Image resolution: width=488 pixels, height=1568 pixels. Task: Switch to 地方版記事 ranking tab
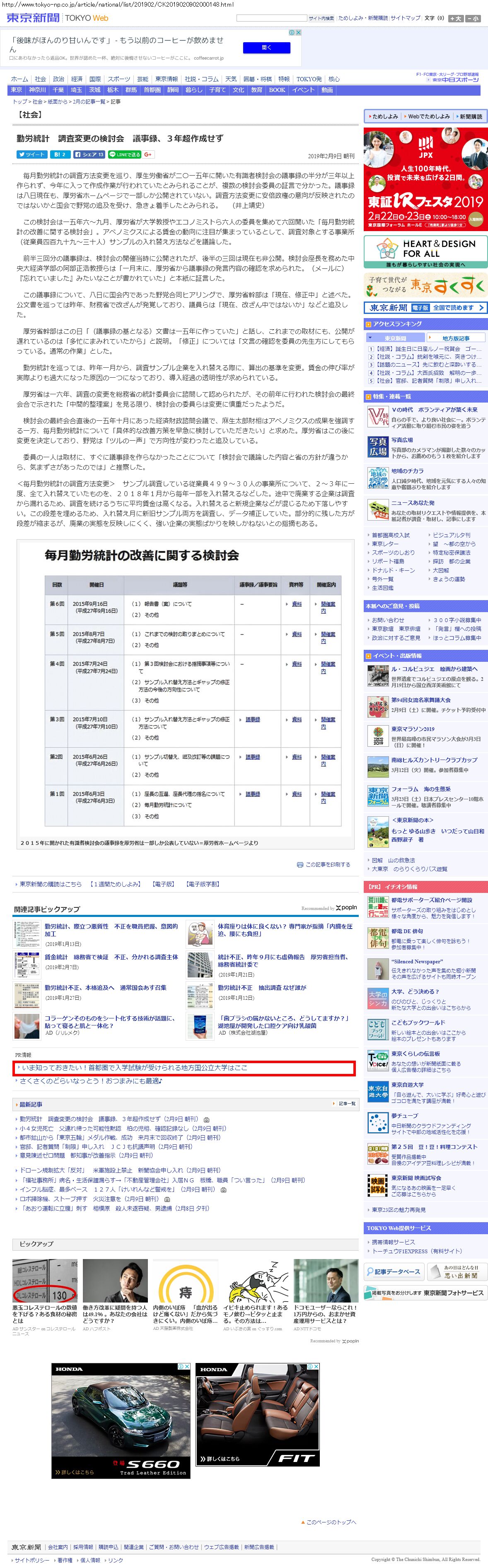pos(455,338)
